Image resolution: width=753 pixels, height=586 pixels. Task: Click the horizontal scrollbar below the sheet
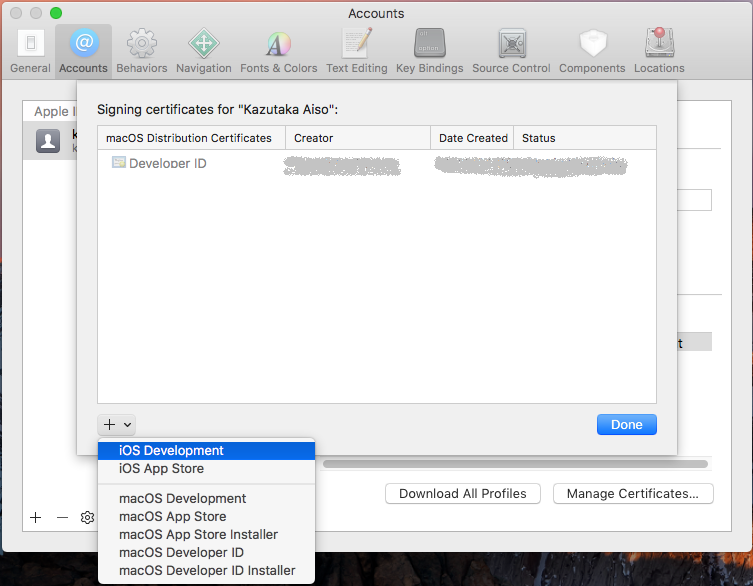515,464
